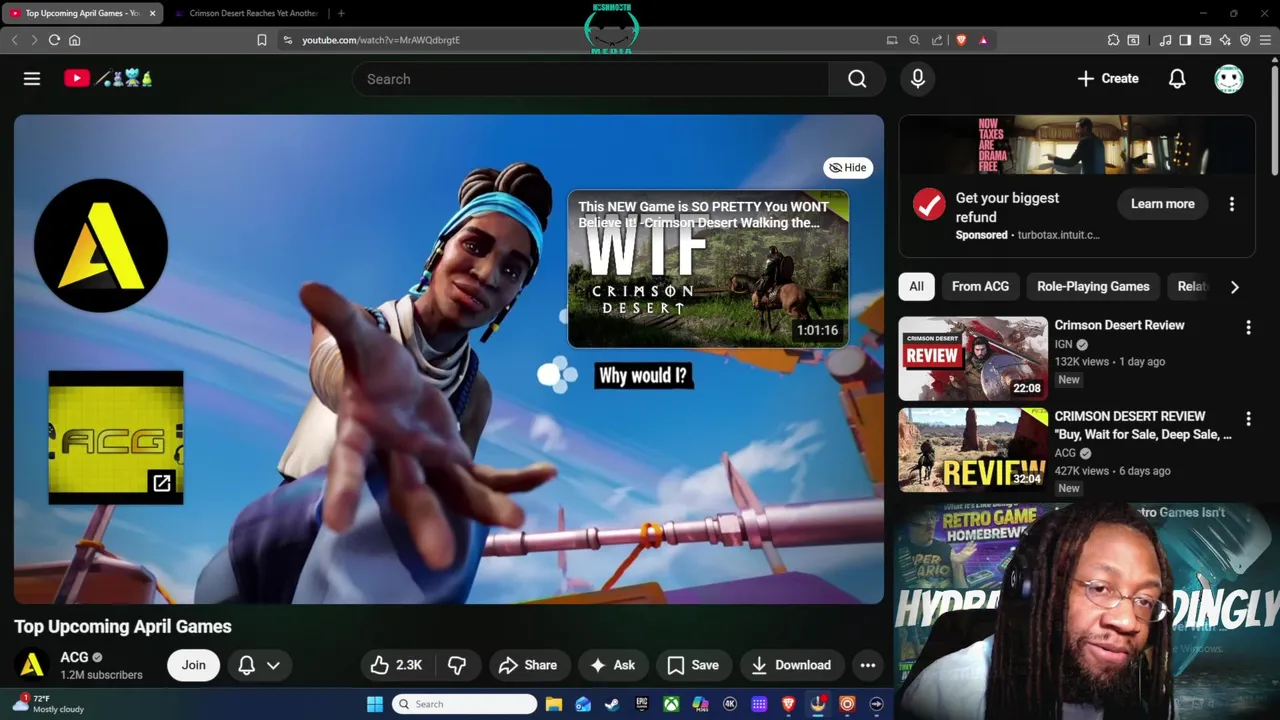Select the All filter chip

(x=916, y=286)
